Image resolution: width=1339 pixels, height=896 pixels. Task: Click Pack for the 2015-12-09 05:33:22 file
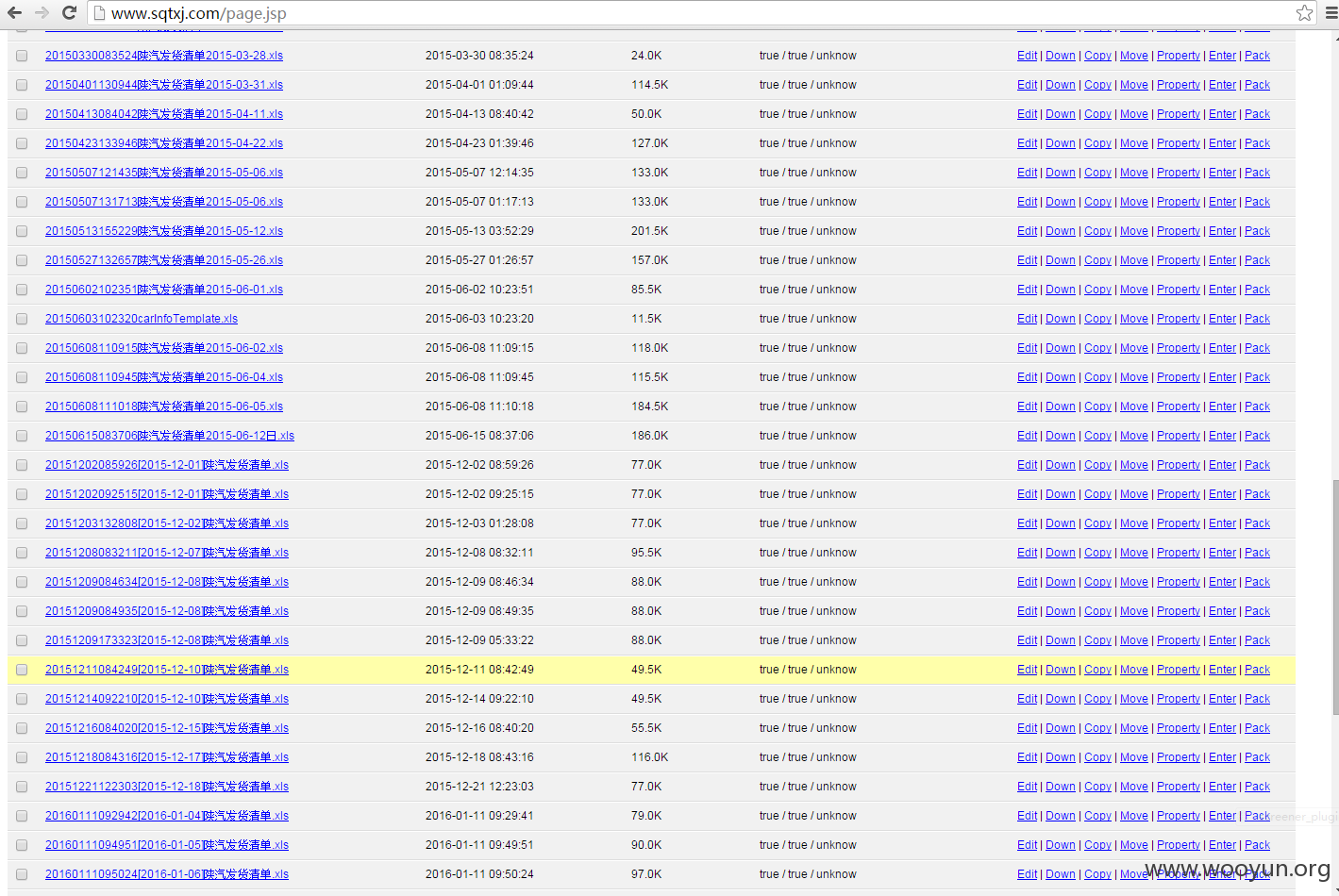coord(1257,640)
